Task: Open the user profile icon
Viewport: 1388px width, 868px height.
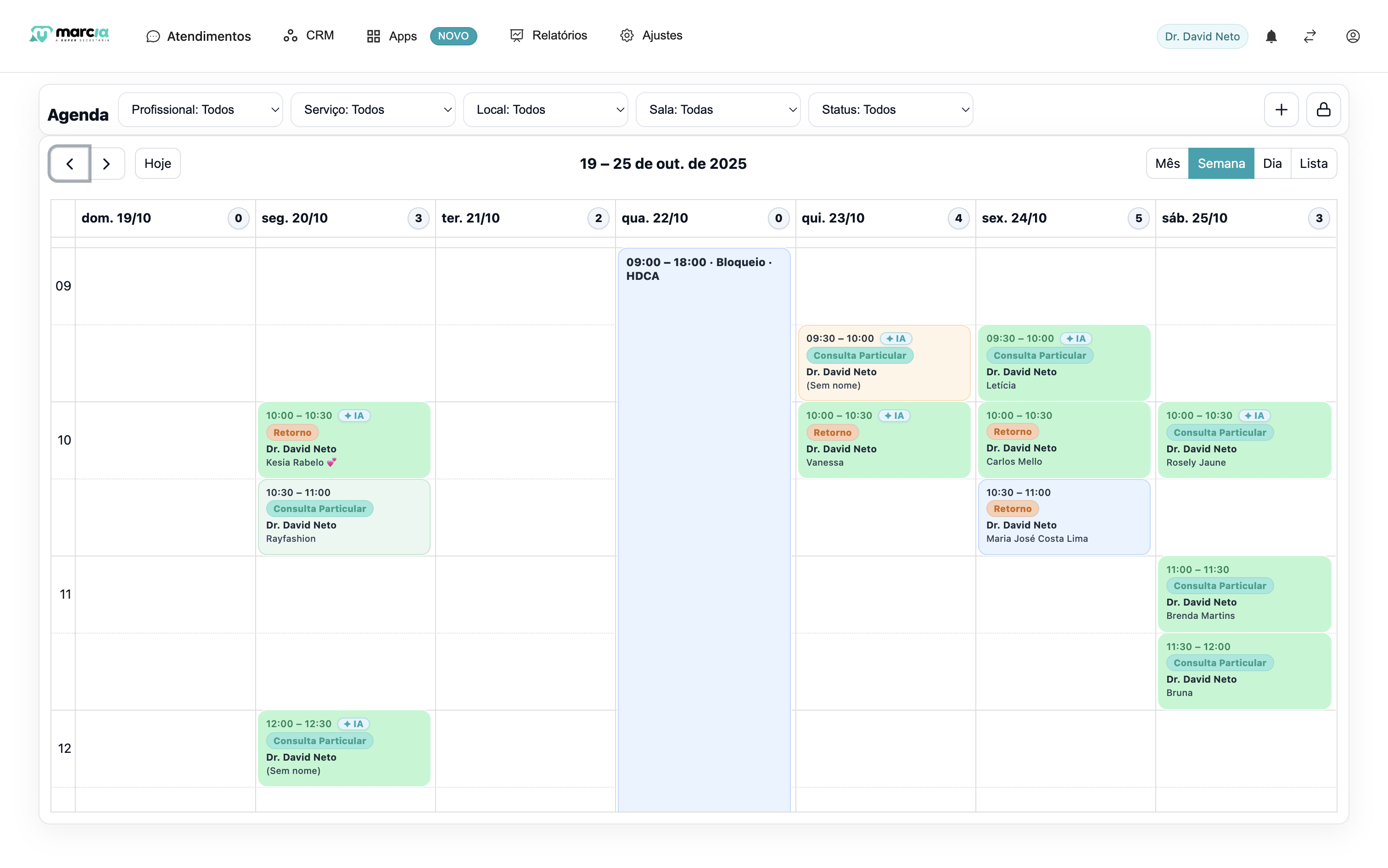Action: coord(1352,36)
